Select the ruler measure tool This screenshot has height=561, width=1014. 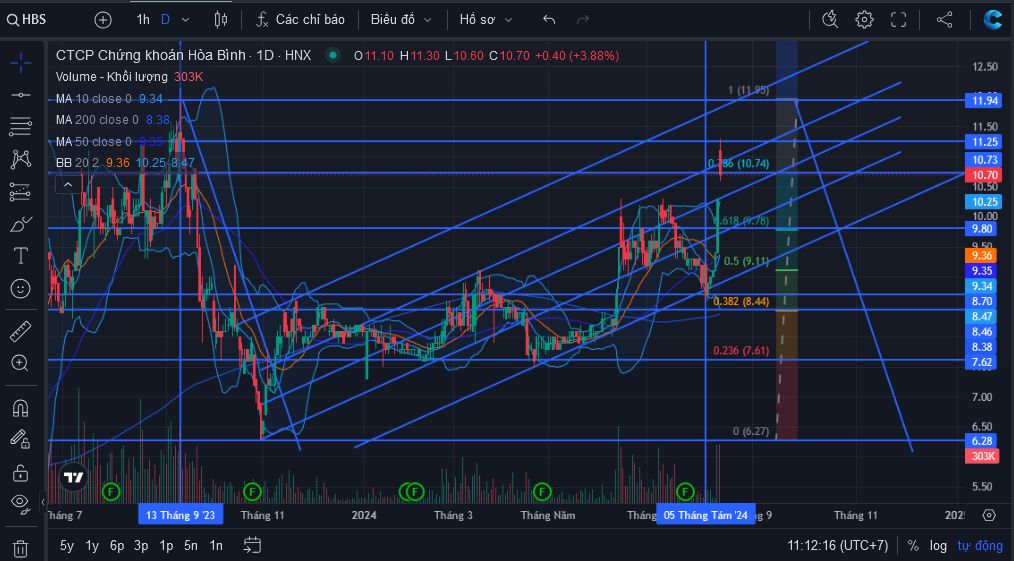(21, 331)
